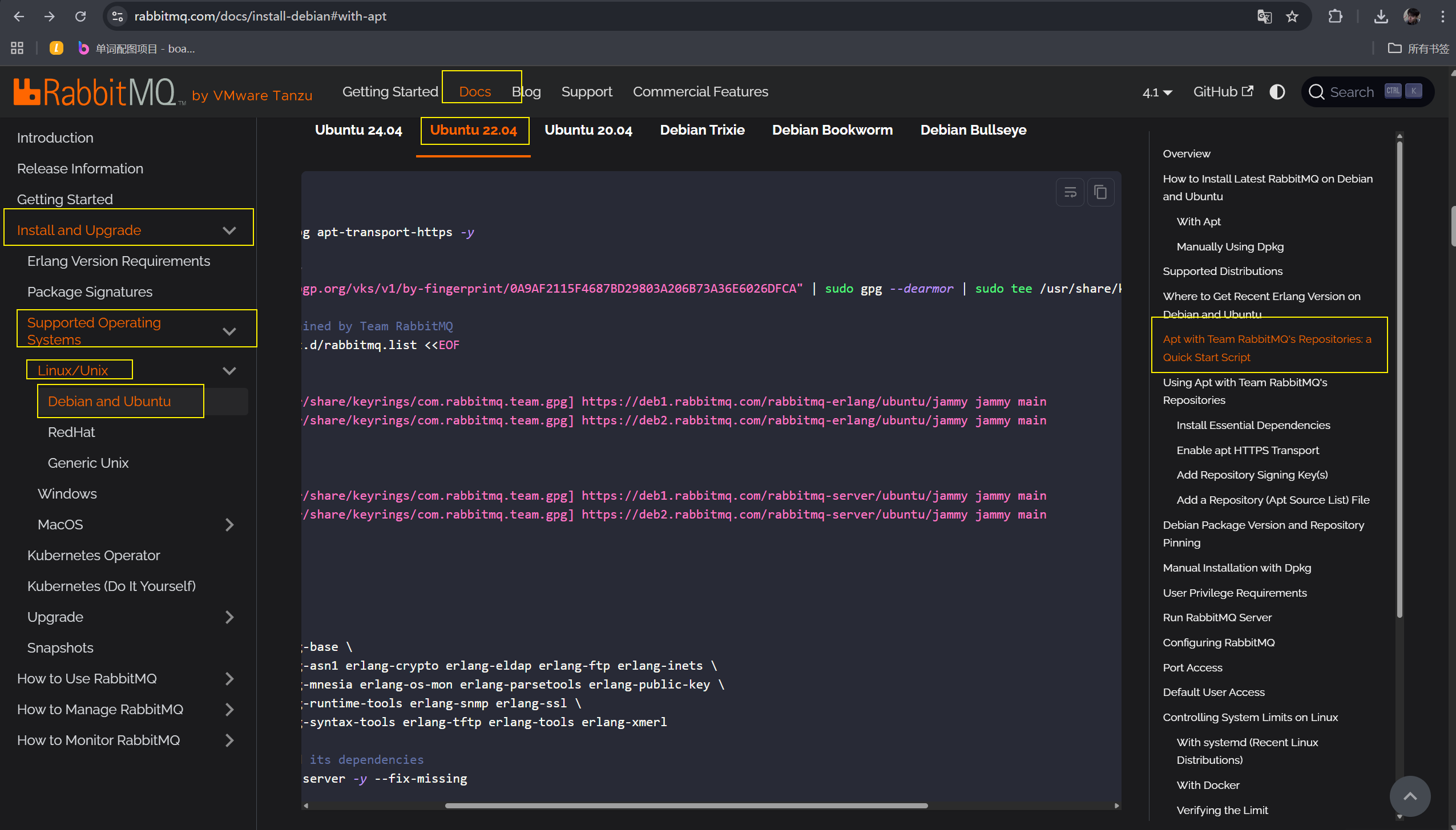Open the 4.1 version dropdown

1156,92
